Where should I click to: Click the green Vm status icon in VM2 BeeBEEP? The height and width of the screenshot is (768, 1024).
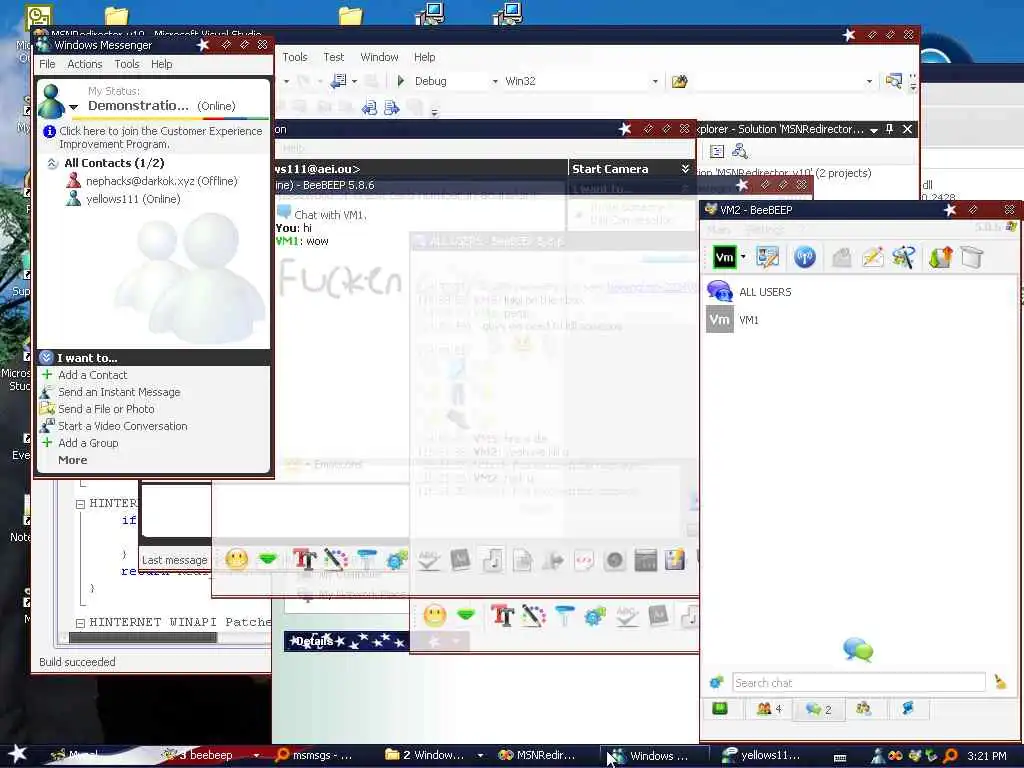[724, 257]
